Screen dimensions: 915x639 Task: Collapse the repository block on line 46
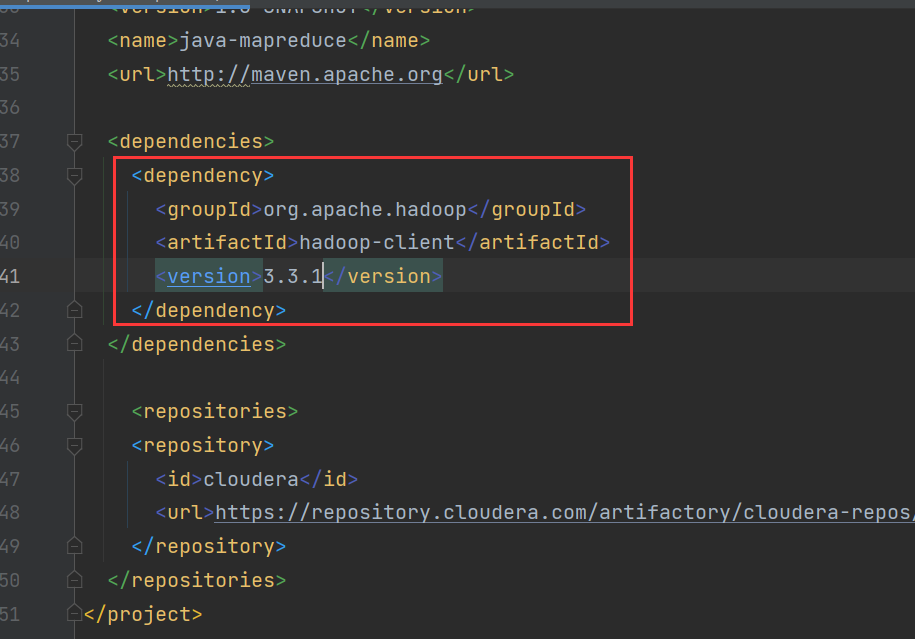(x=74, y=446)
